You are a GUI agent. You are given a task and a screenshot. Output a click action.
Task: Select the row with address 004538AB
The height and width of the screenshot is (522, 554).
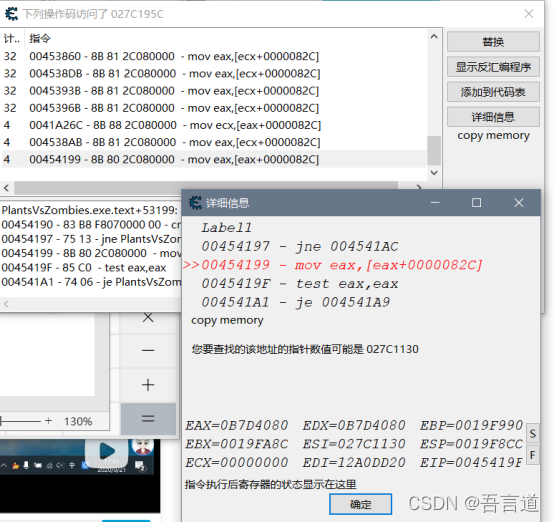coord(214,142)
